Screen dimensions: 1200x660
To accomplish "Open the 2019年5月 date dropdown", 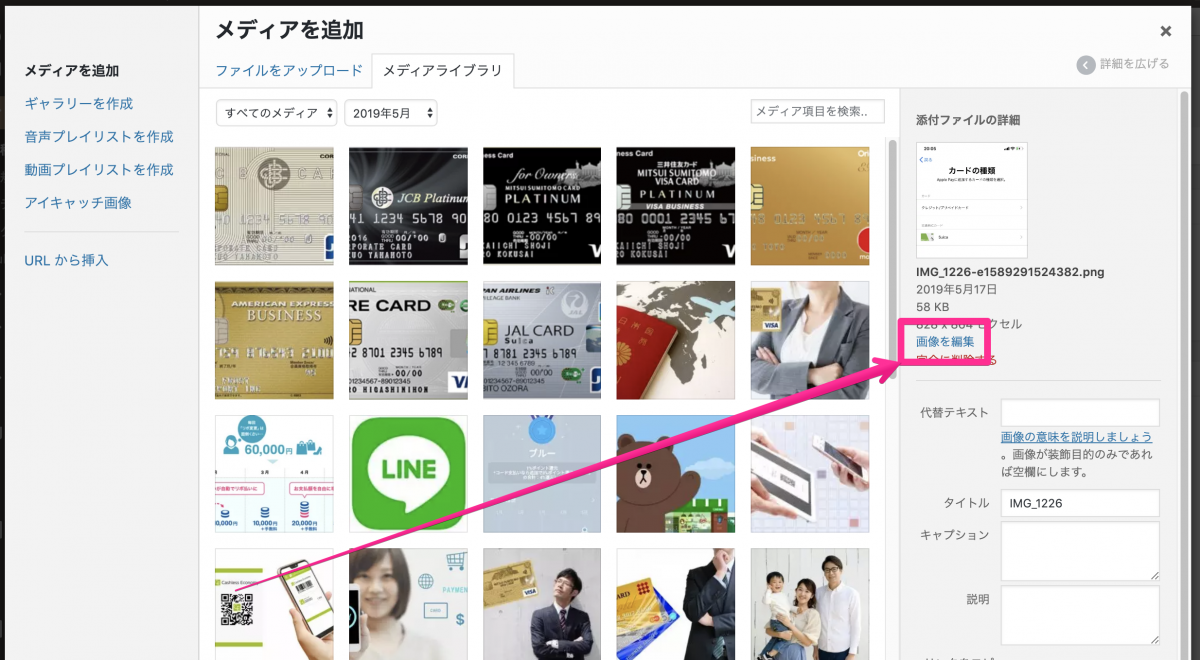I will [x=391, y=113].
